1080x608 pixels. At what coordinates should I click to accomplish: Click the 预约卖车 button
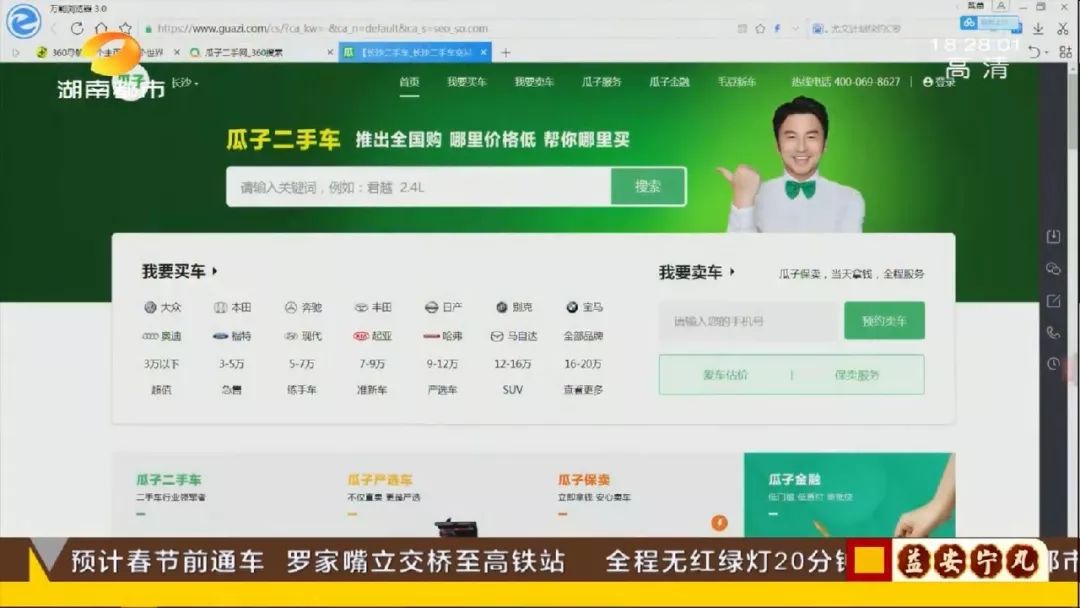click(884, 321)
